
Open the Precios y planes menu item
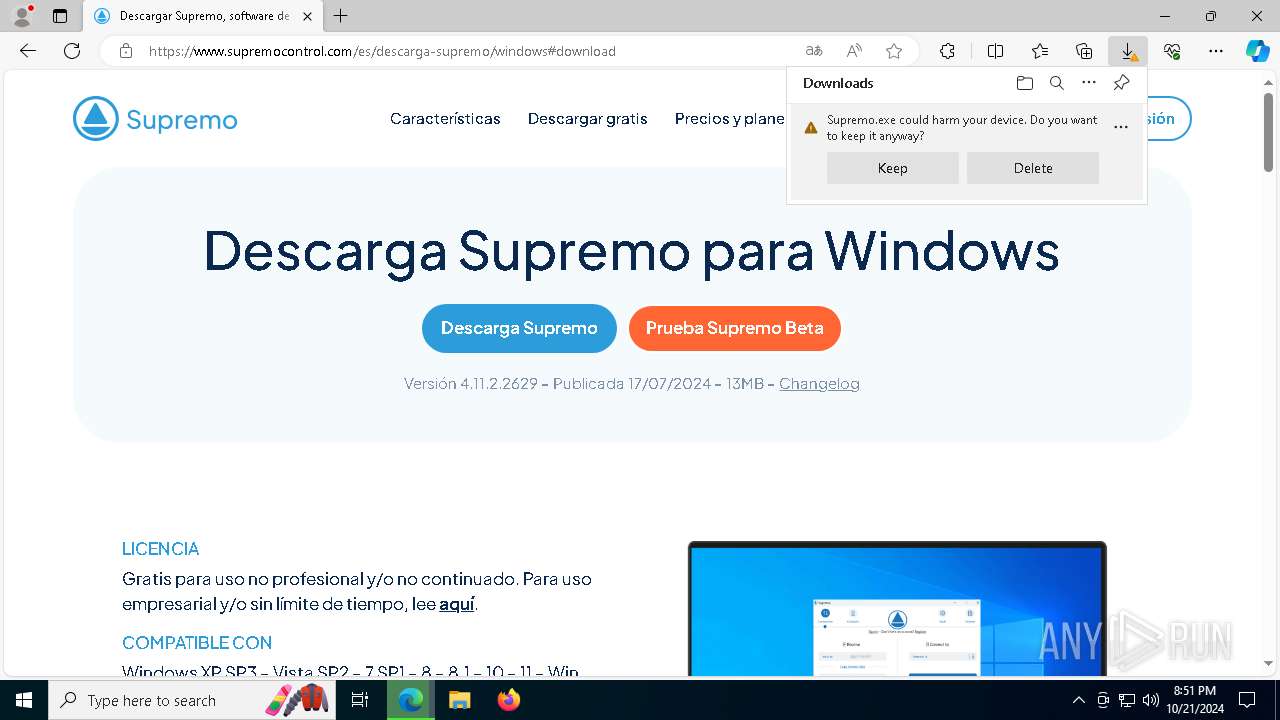coord(730,119)
